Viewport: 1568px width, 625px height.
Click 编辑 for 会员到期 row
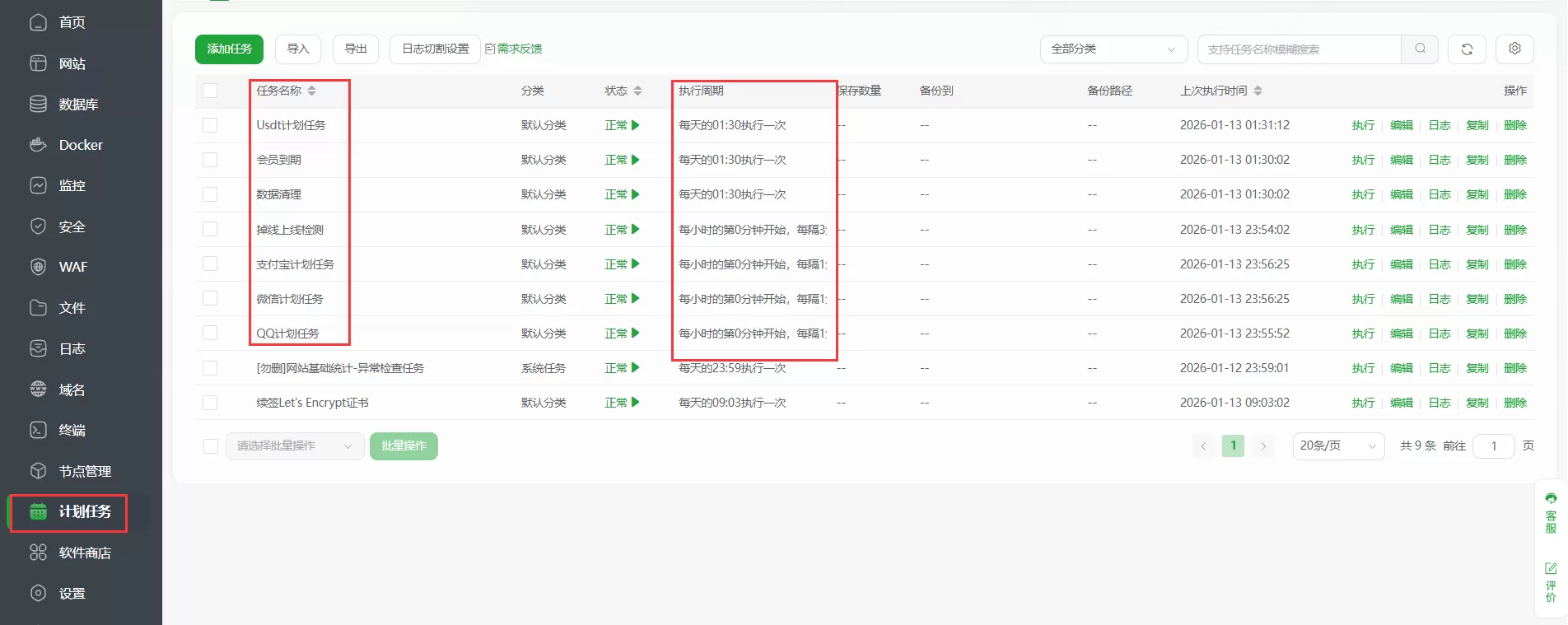tap(1402, 160)
